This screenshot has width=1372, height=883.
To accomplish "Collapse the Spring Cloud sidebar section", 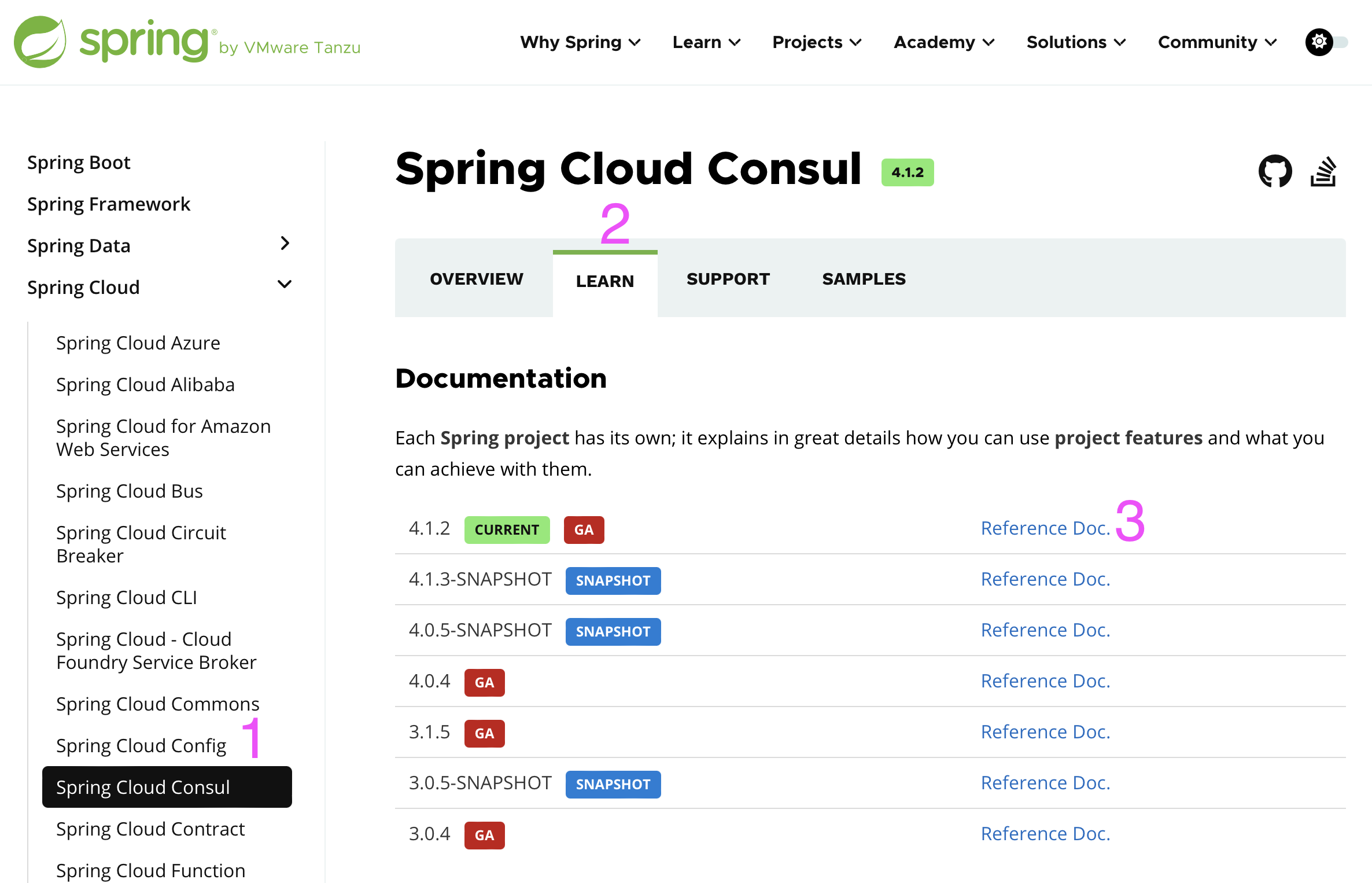I will coord(284,285).
